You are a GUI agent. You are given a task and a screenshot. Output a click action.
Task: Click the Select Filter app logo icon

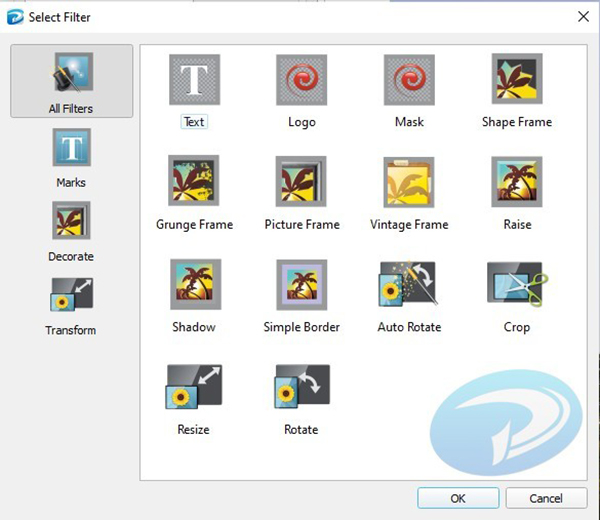pyautogui.click(x=15, y=17)
